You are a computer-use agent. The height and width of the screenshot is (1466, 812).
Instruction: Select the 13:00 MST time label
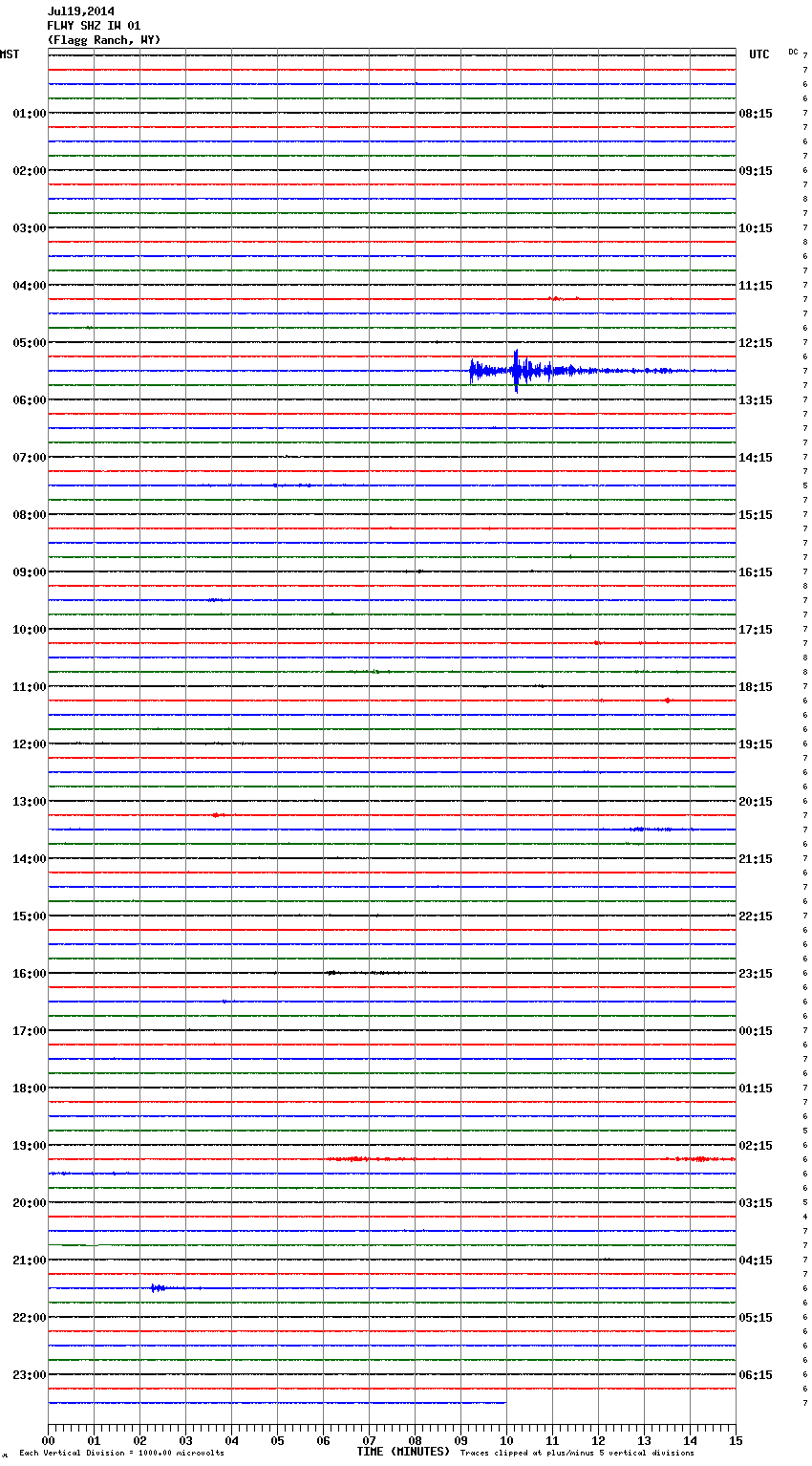[30, 802]
